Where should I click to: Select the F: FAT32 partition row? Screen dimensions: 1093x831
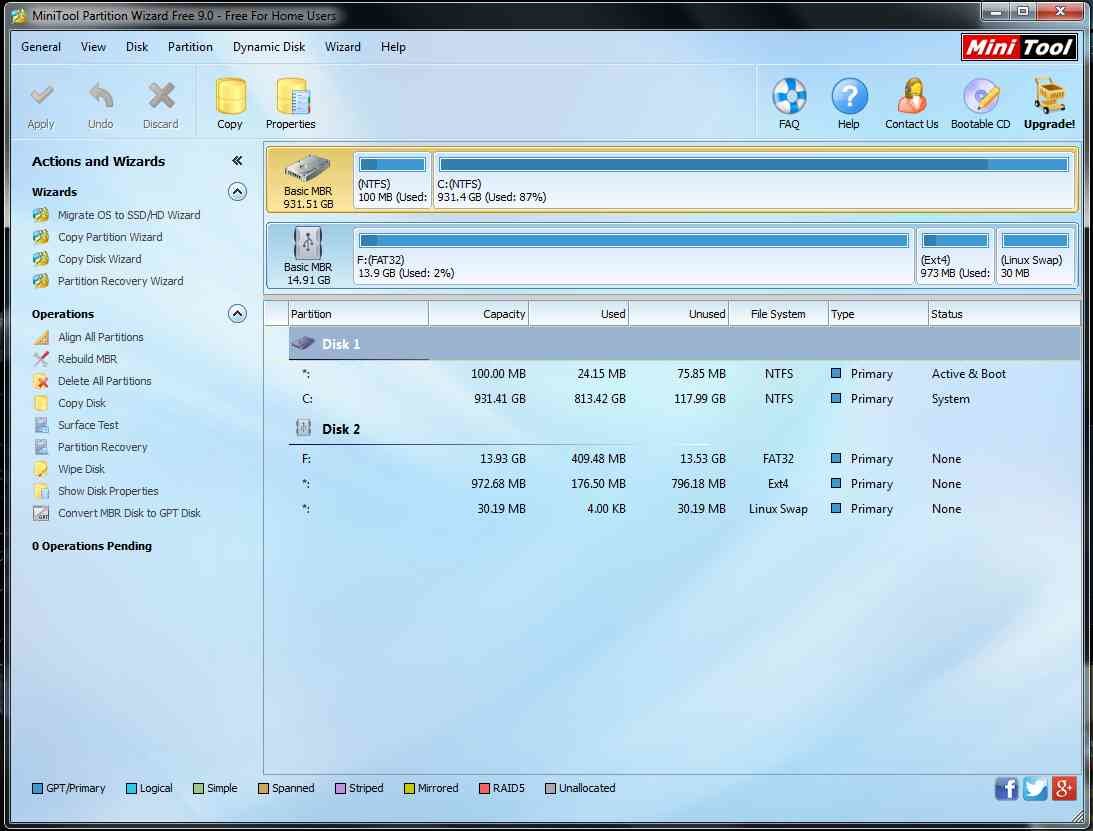coord(684,459)
